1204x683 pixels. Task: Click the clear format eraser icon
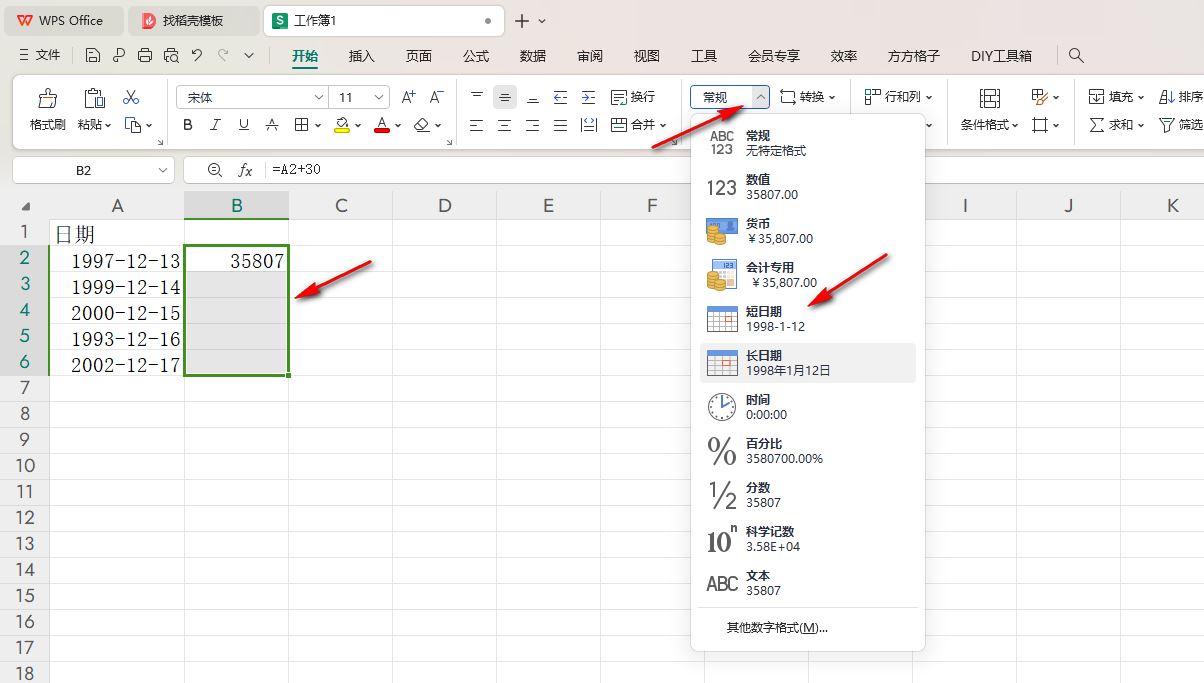[x=421, y=125]
